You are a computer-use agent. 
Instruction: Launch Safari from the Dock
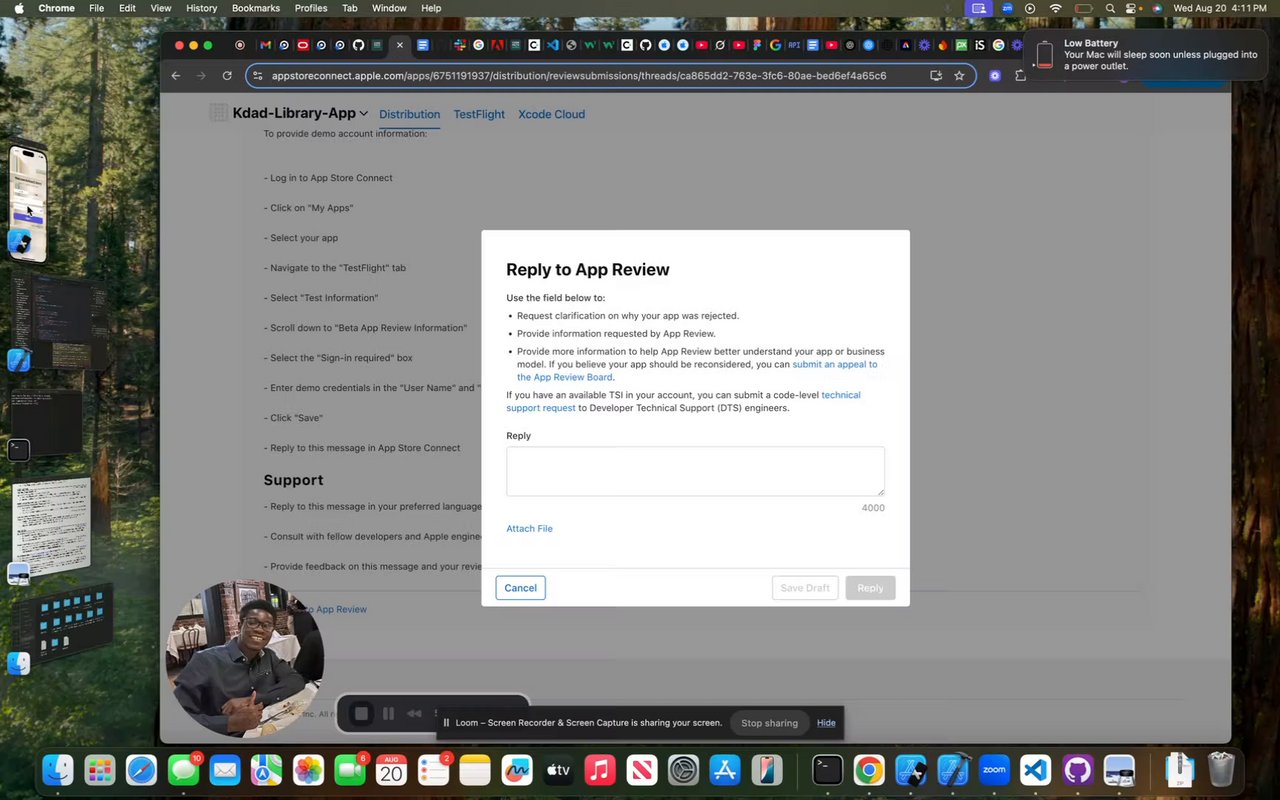pos(142,770)
